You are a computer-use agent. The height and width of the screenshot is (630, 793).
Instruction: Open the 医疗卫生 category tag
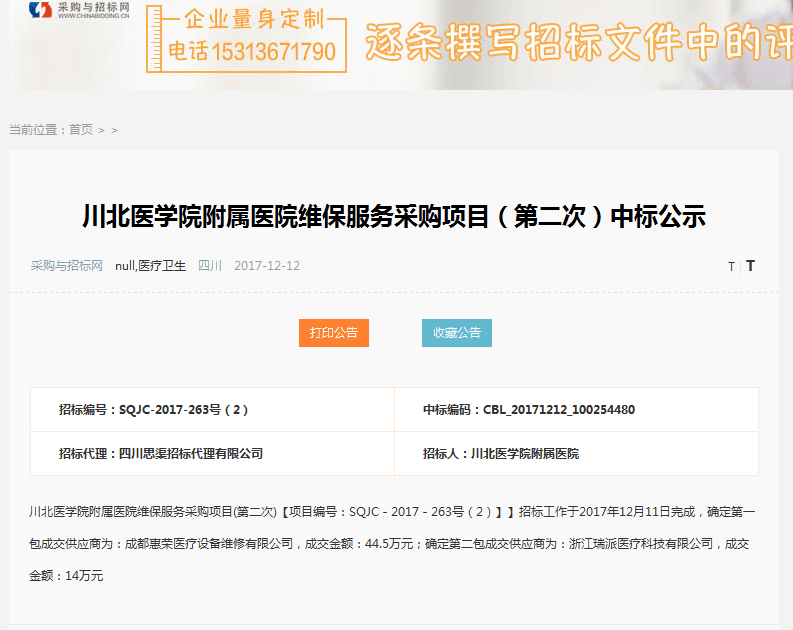pyautogui.click(x=162, y=266)
